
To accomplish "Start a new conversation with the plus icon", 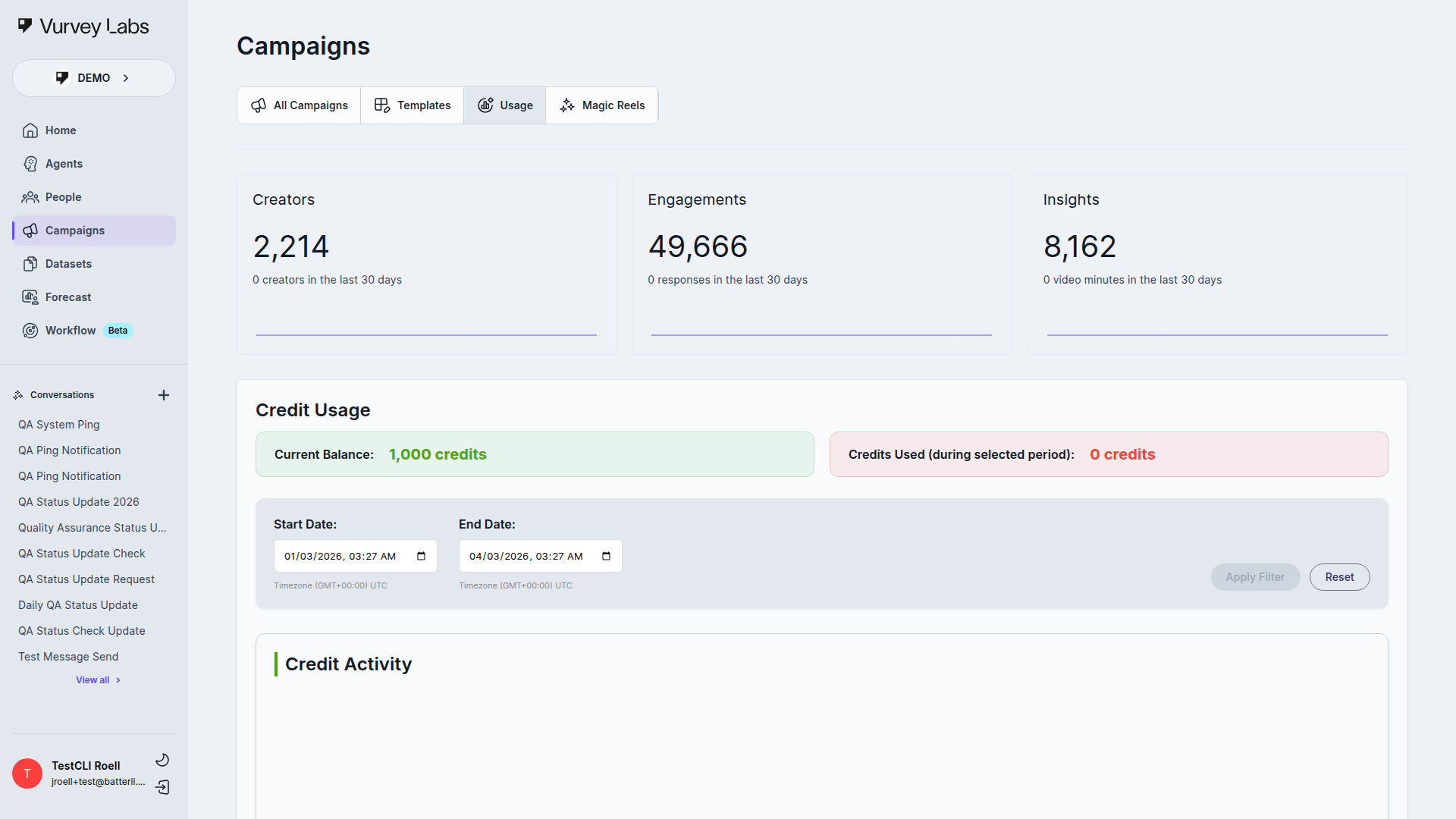I will (x=164, y=394).
